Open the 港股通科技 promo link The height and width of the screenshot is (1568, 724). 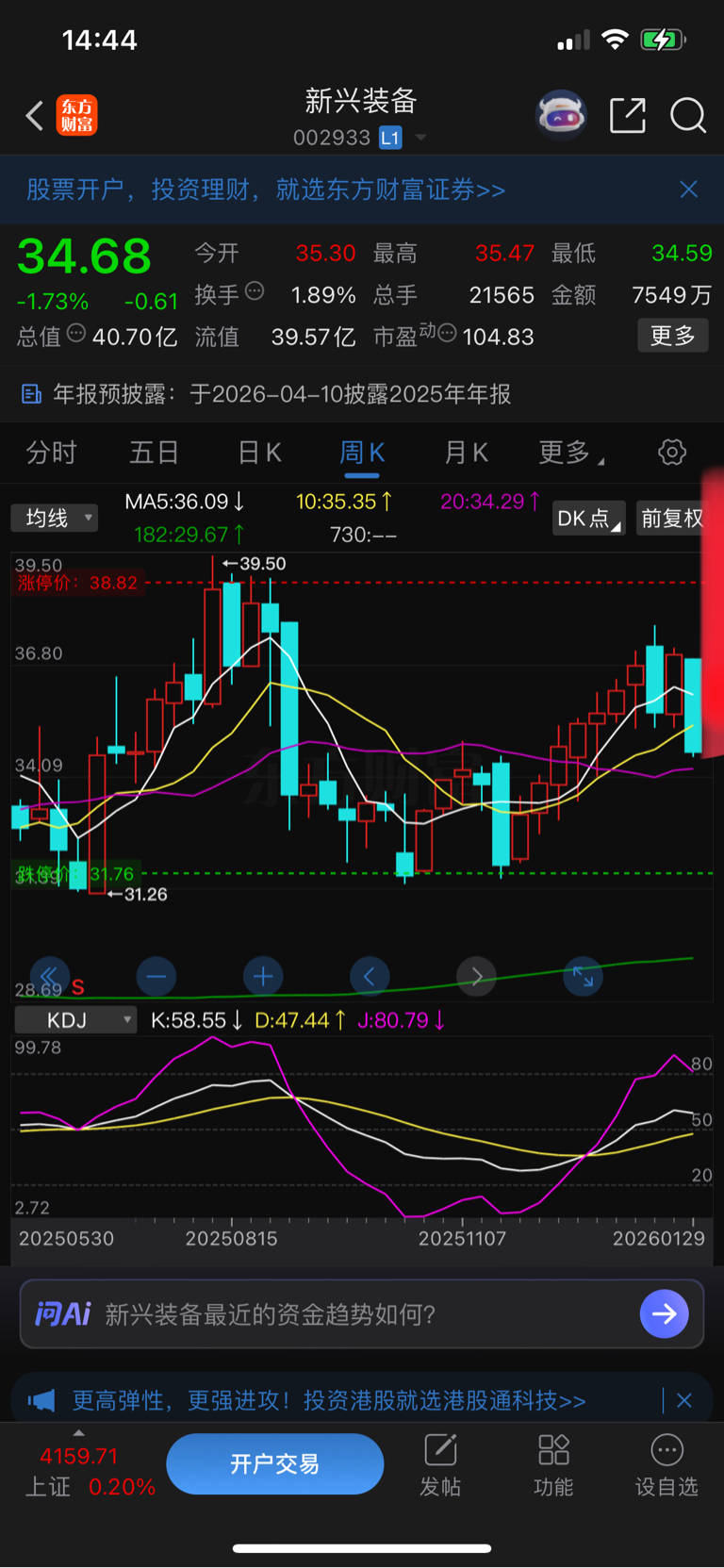pyautogui.click(x=329, y=1400)
